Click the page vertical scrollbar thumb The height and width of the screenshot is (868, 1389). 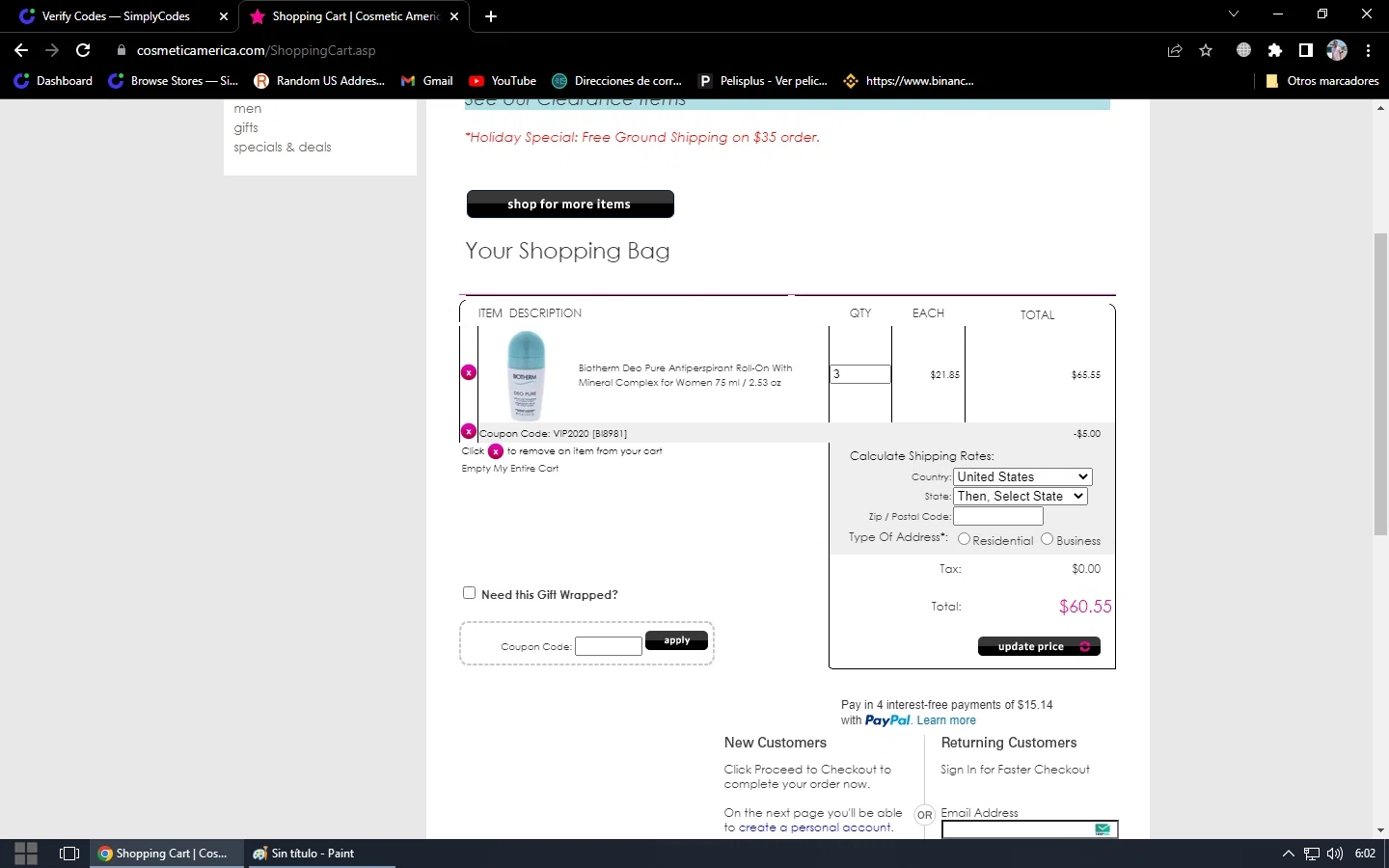tap(1381, 384)
